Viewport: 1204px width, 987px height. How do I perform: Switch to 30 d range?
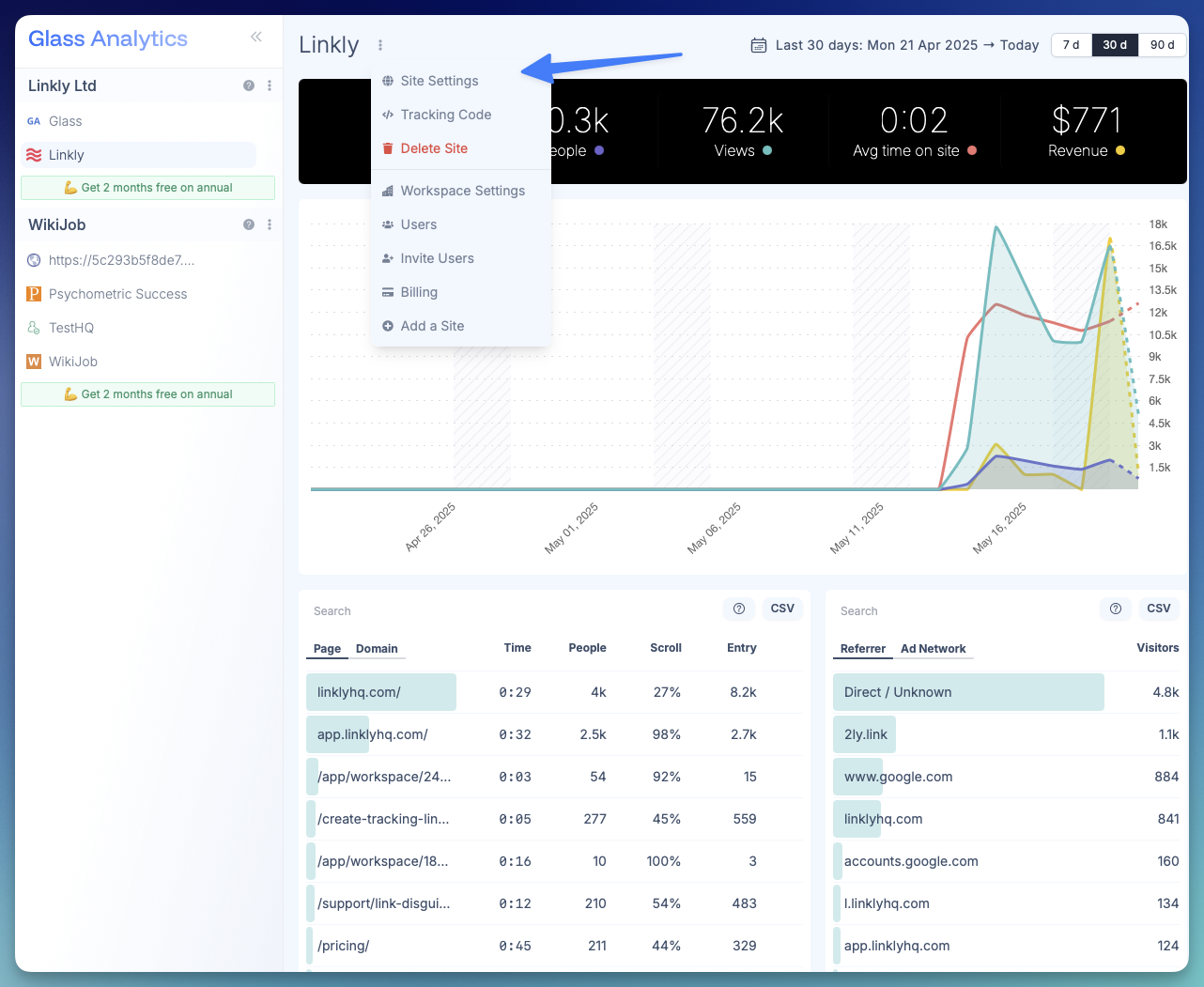pos(1115,45)
